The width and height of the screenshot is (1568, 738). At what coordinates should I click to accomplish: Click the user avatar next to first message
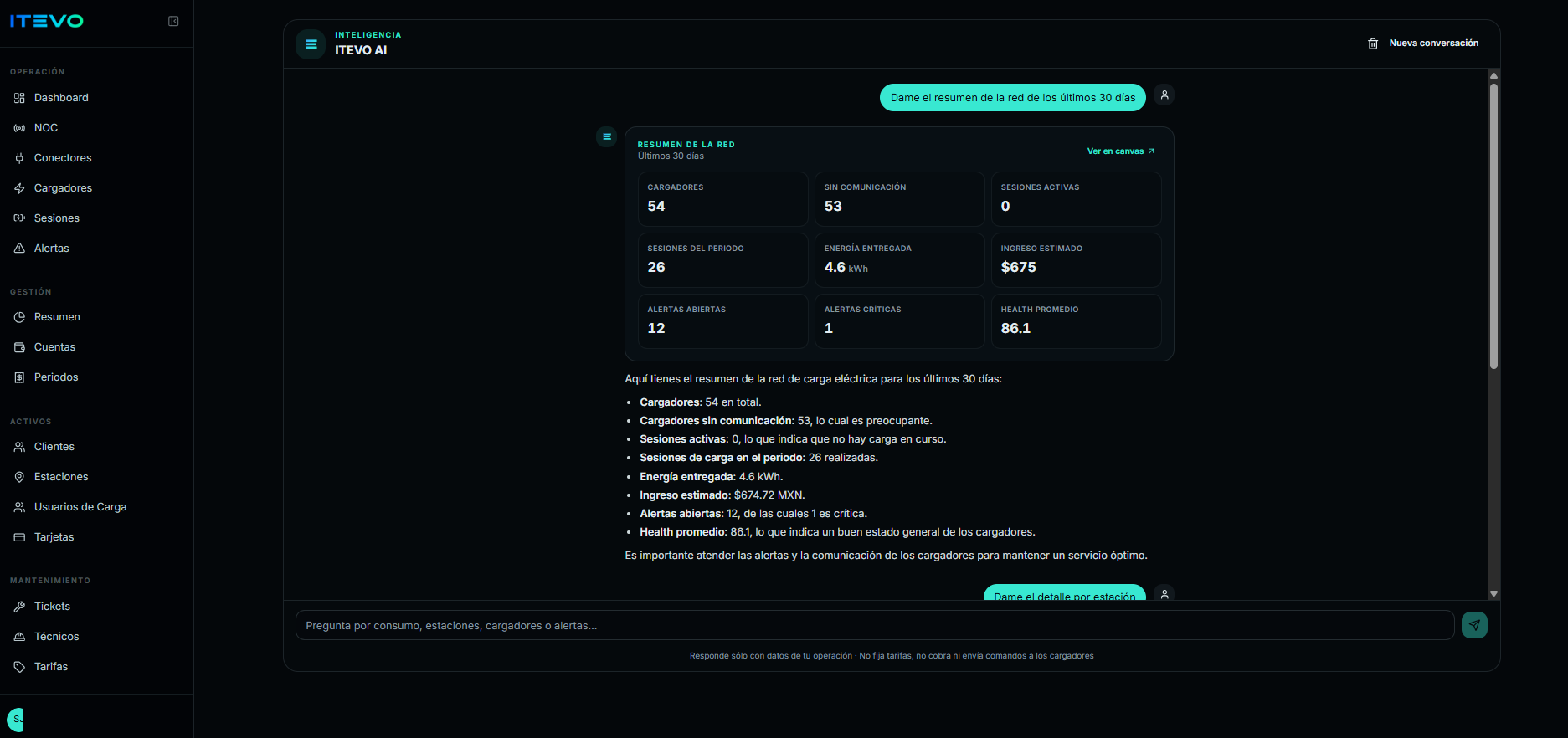tap(1164, 95)
